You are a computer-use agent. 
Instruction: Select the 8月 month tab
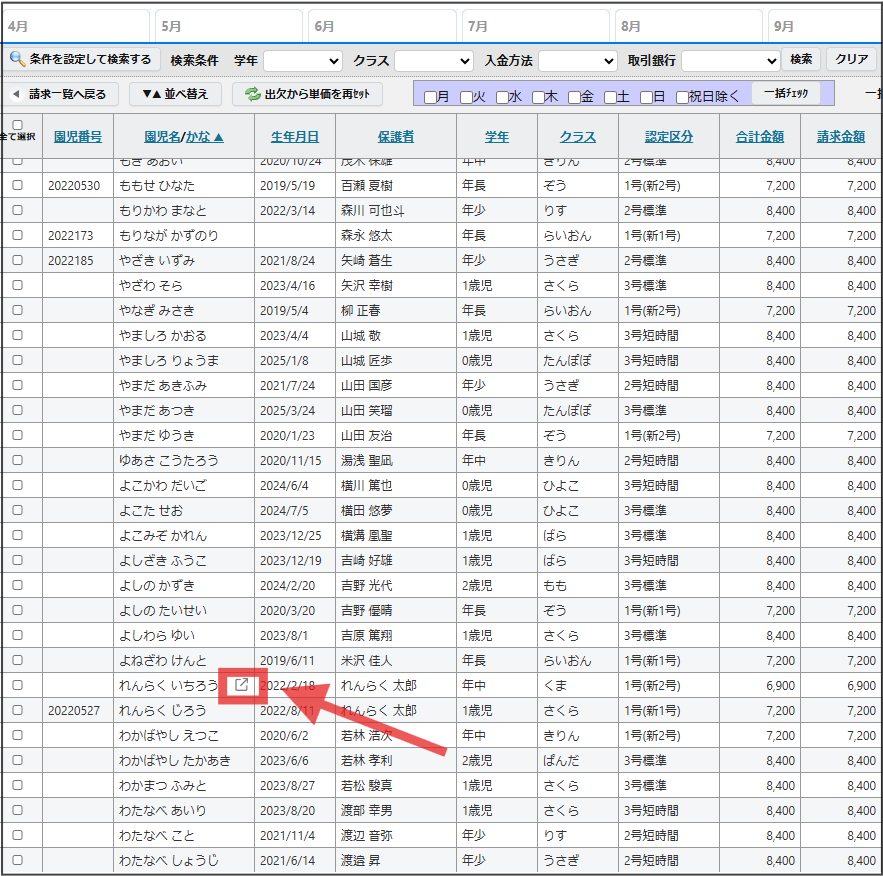pos(689,26)
